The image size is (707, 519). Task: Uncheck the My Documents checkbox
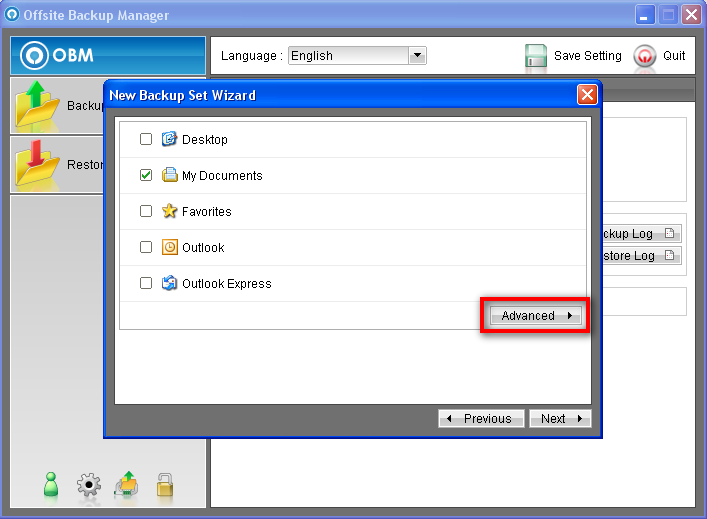tap(146, 176)
